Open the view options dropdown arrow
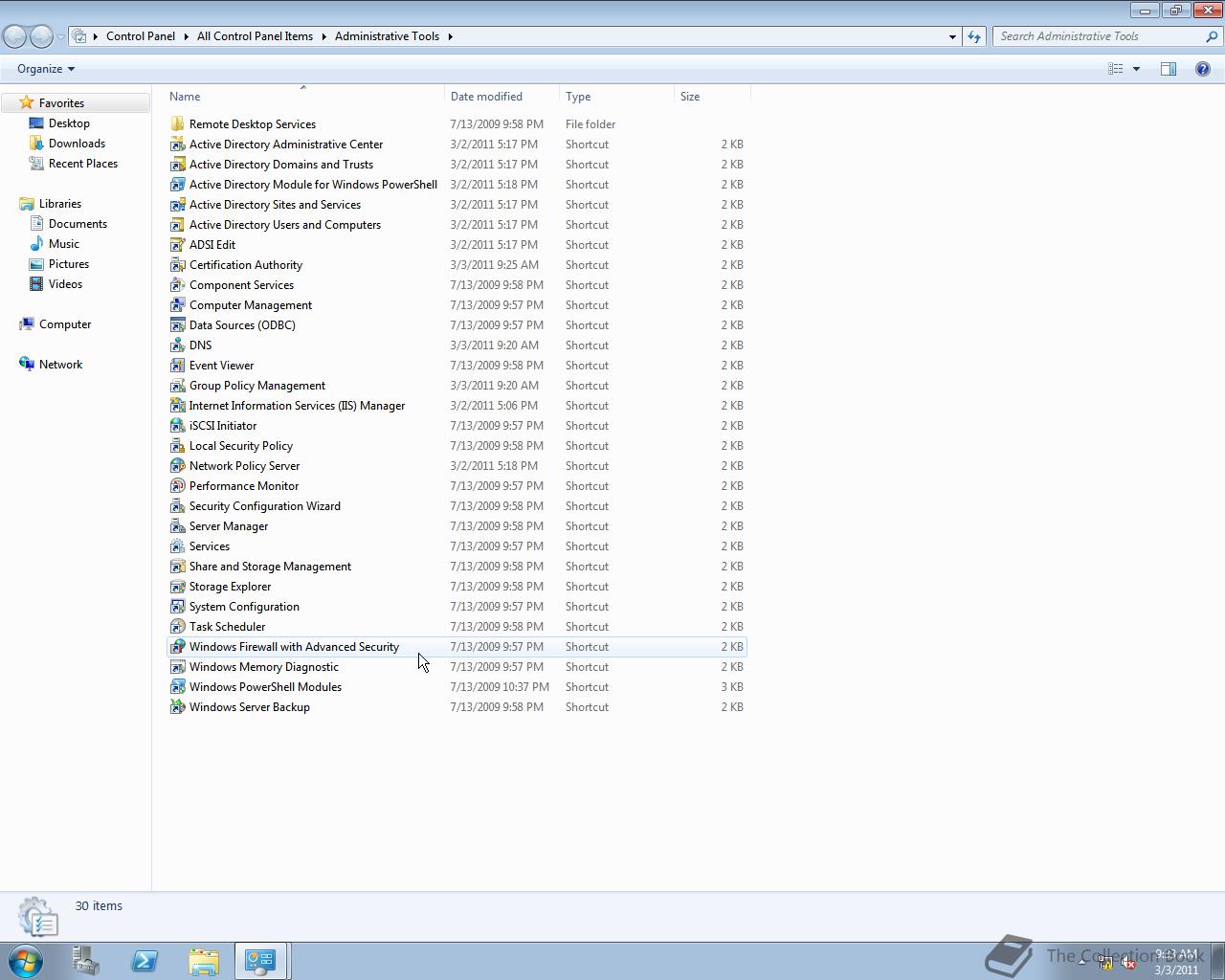1225x980 pixels. point(1136,69)
